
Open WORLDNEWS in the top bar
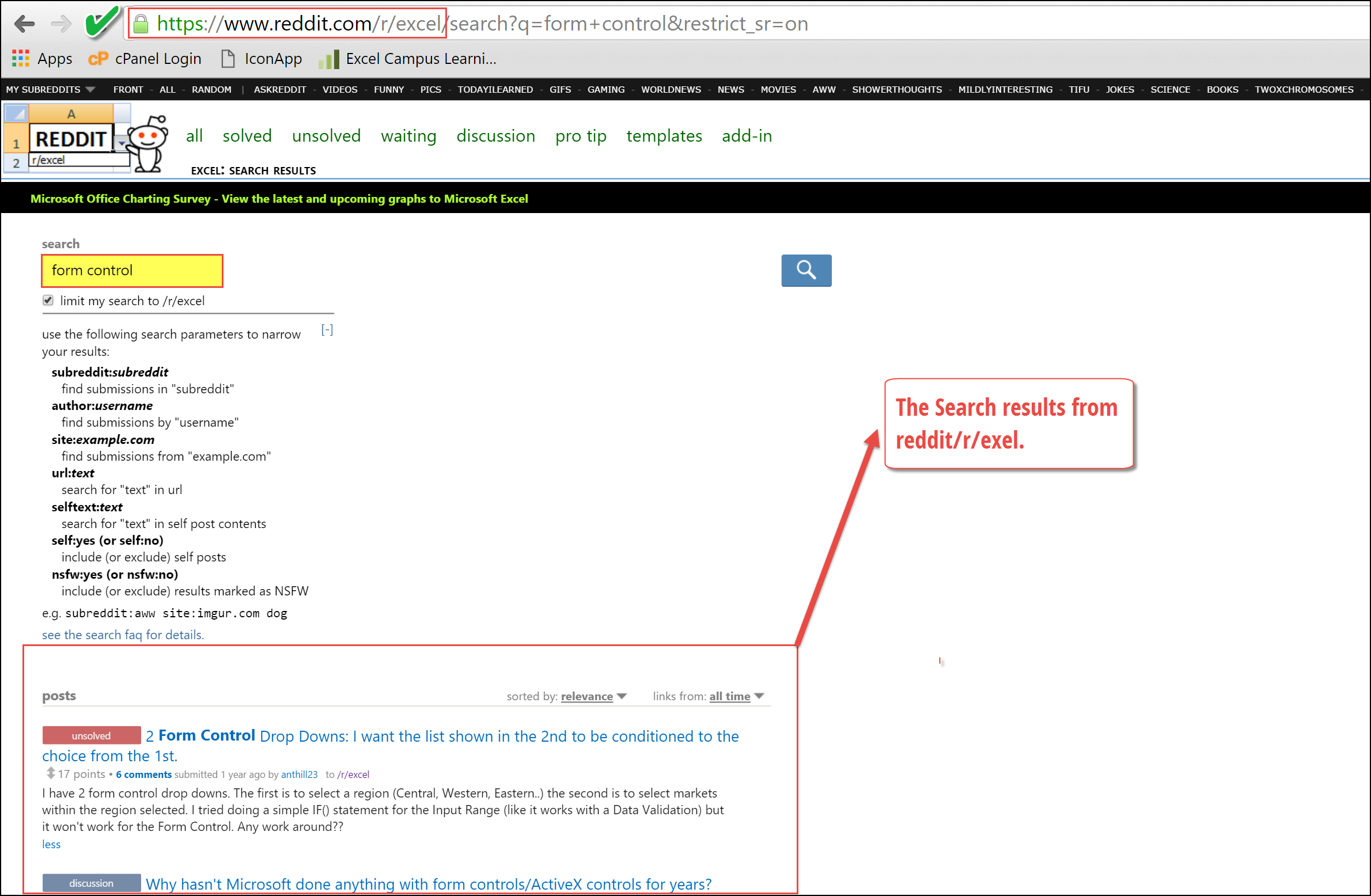(x=671, y=89)
